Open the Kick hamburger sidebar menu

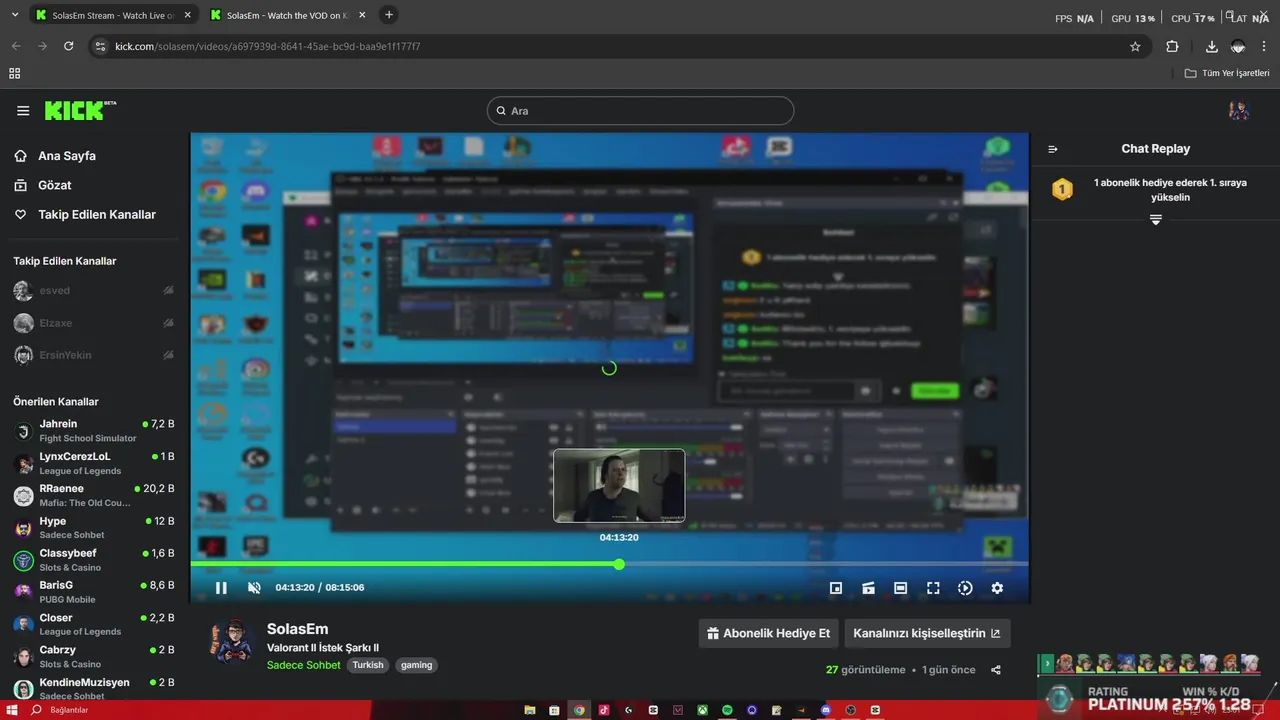[x=23, y=111]
